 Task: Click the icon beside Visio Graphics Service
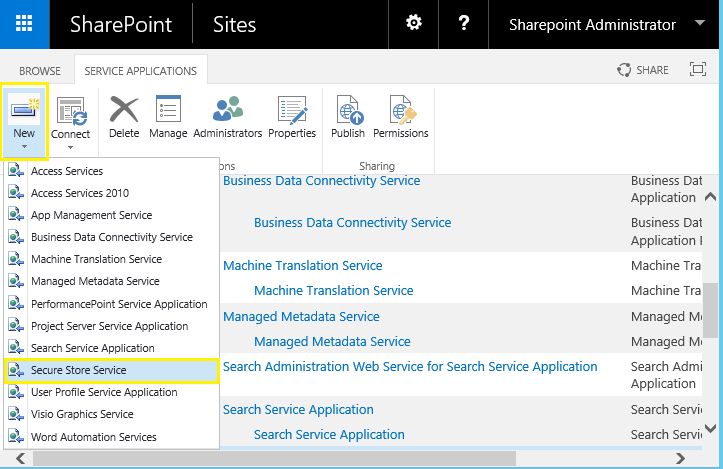[x=16, y=414]
